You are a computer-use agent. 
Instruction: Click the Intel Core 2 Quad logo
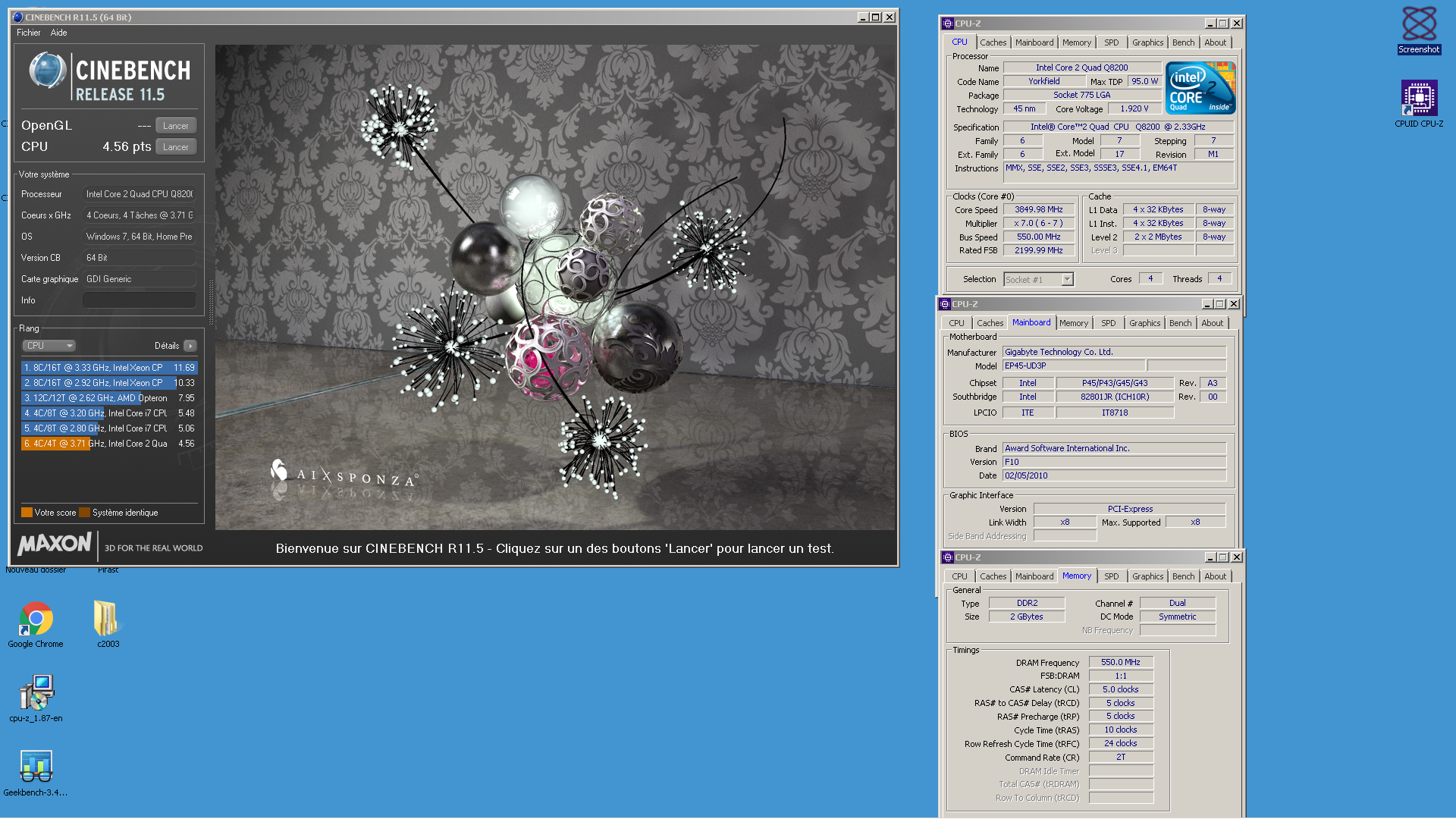pos(1200,88)
